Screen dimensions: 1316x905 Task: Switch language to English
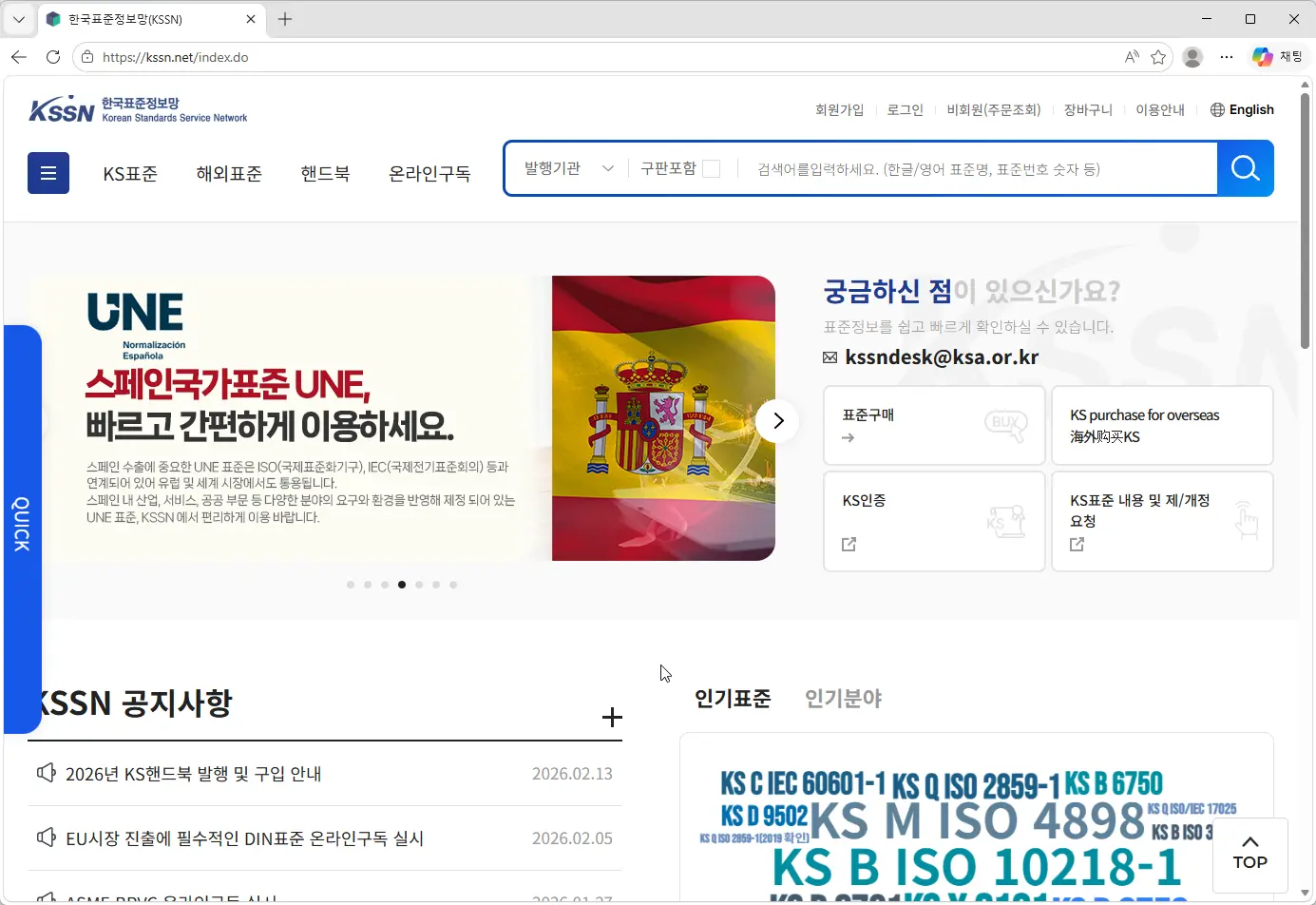(1251, 110)
